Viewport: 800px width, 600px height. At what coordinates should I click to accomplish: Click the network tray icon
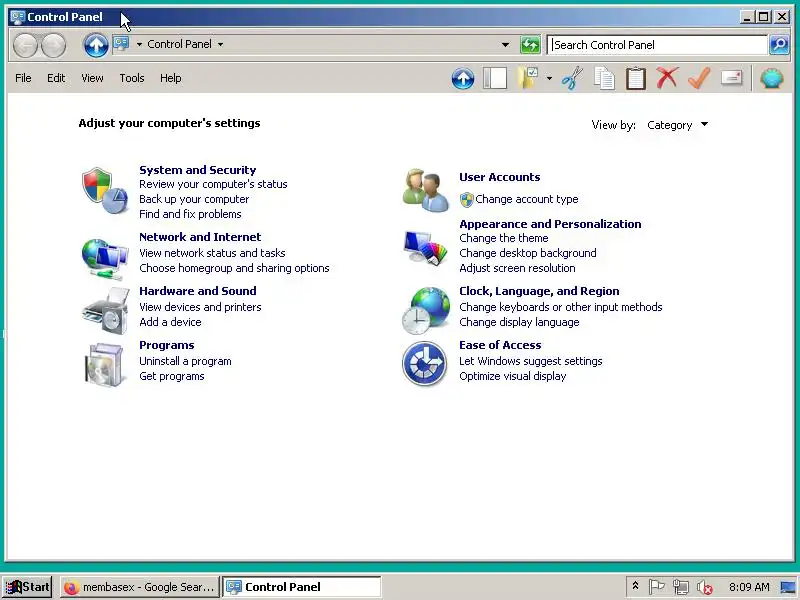coord(681,587)
